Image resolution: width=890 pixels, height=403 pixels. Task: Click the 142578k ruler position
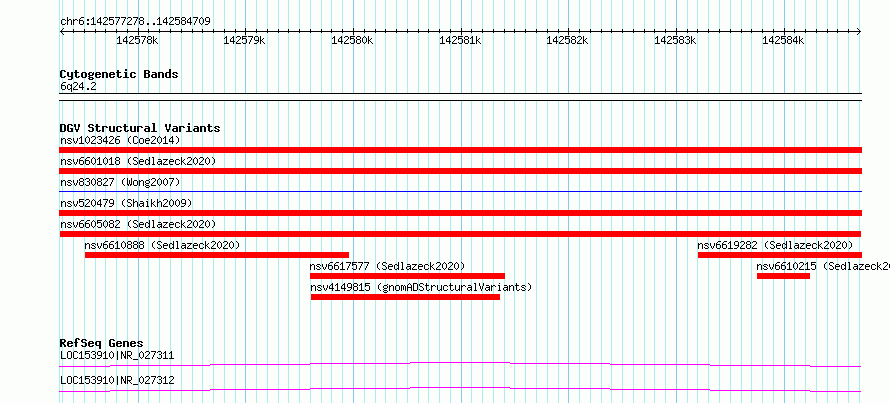click(137, 40)
